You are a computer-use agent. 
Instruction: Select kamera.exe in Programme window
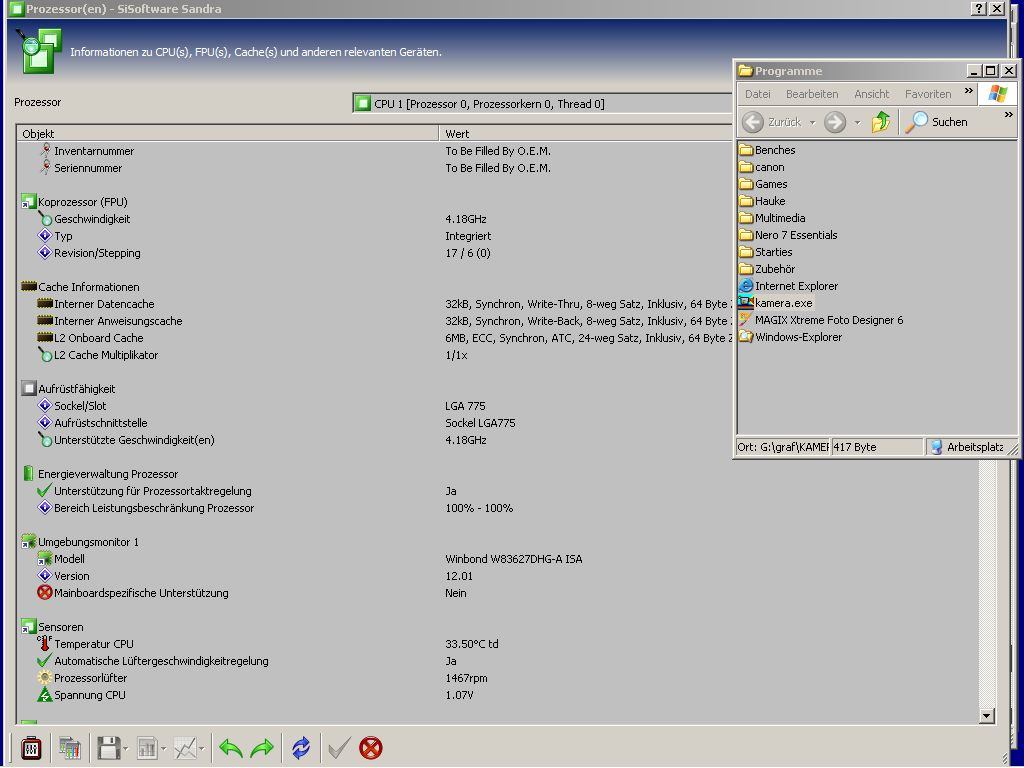(x=776, y=302)
